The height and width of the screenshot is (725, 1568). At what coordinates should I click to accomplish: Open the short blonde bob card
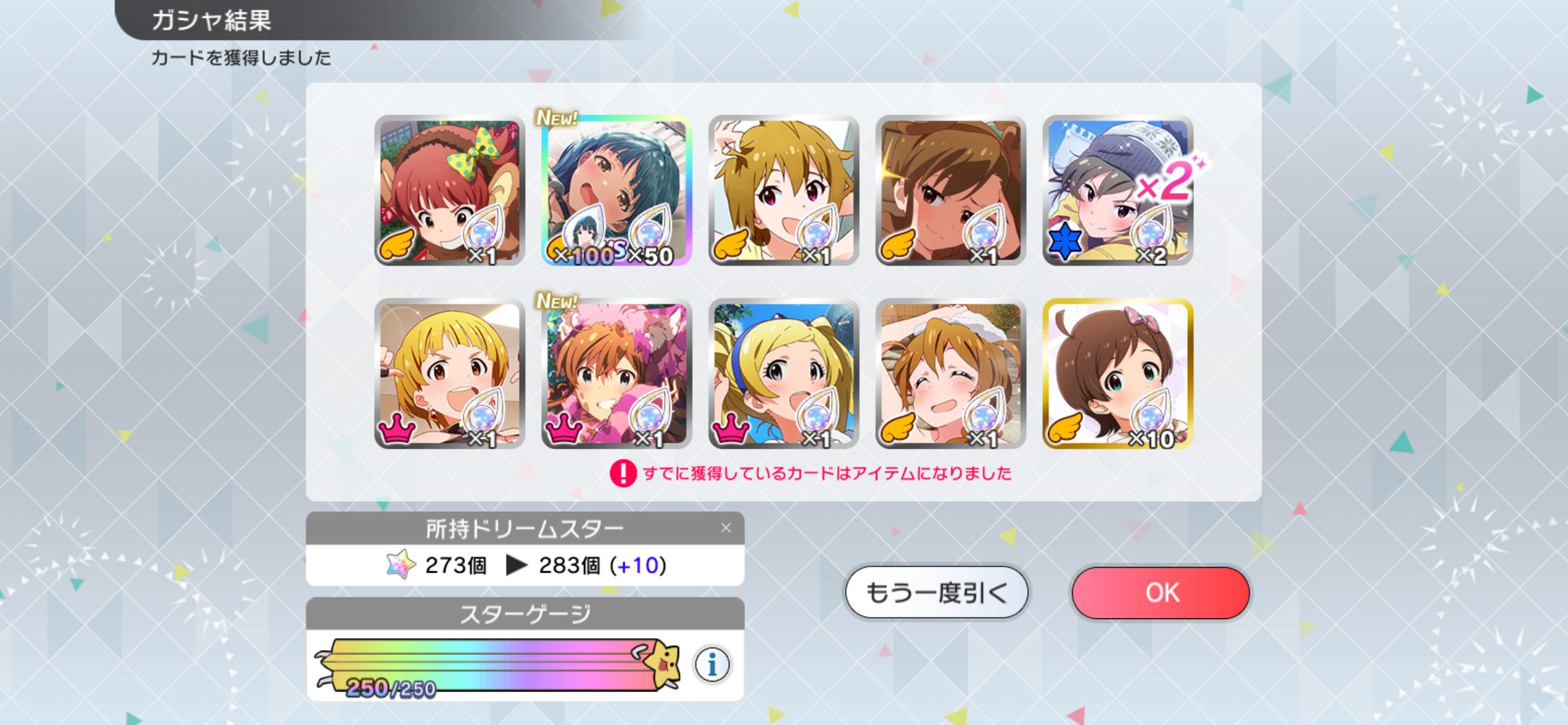(450, 374)
